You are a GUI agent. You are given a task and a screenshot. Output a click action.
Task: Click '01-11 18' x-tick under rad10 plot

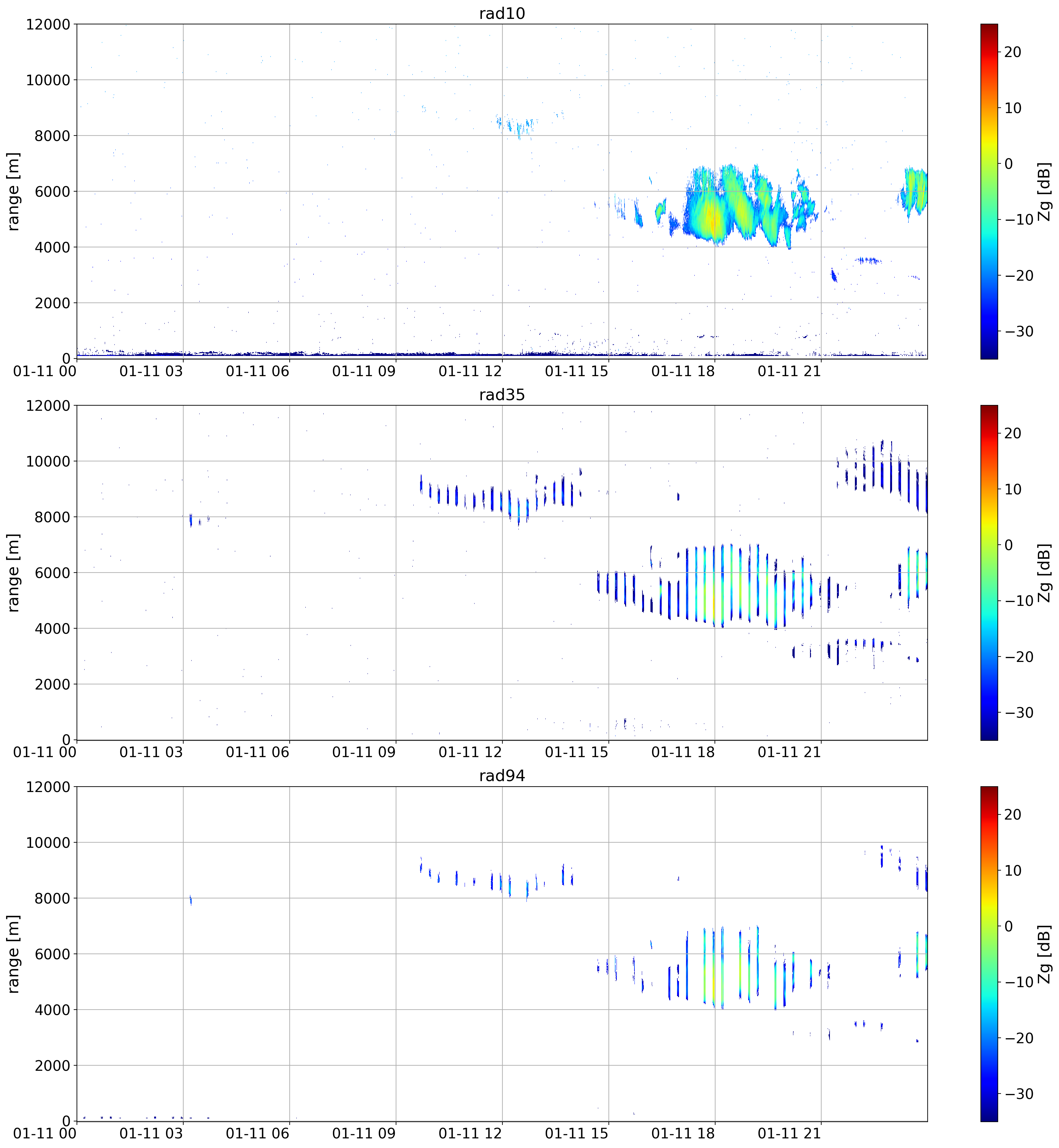tap(683, 371)
